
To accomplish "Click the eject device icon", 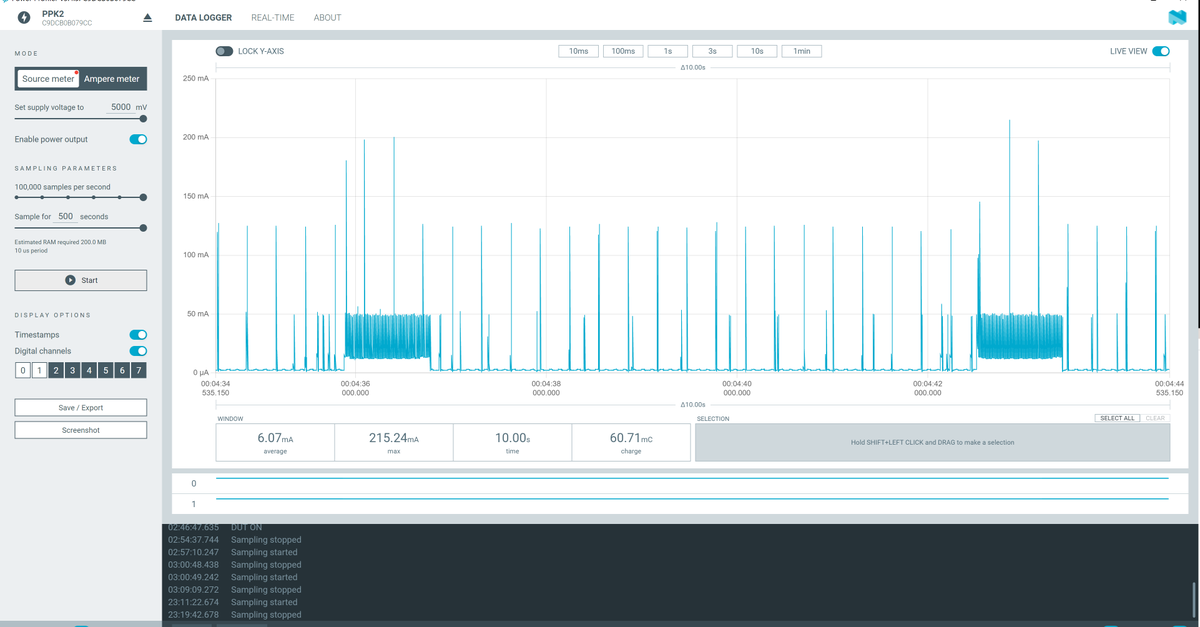I will [x=148, y=18].
